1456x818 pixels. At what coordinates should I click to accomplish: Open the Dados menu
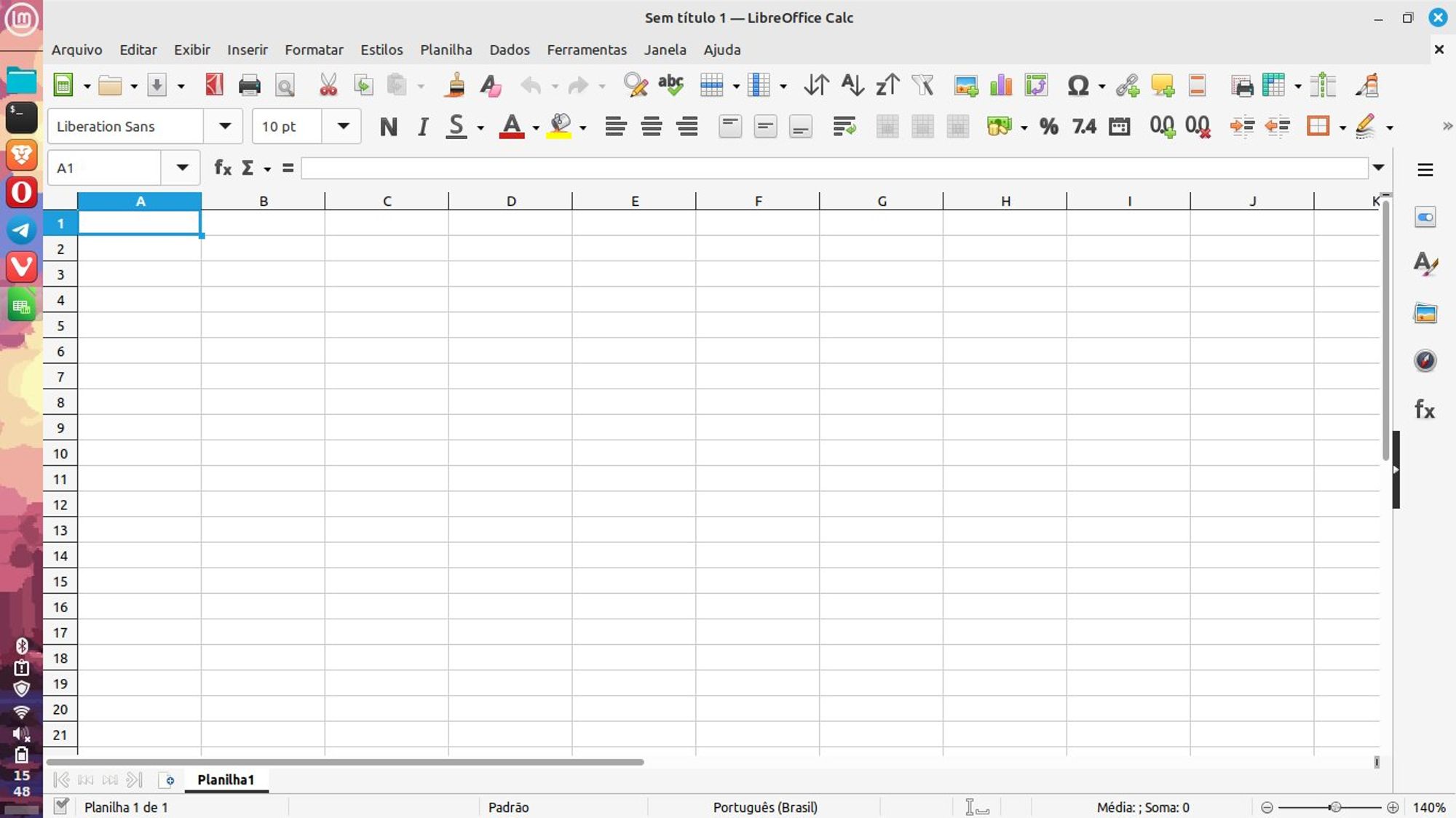(x=508, y=49)
